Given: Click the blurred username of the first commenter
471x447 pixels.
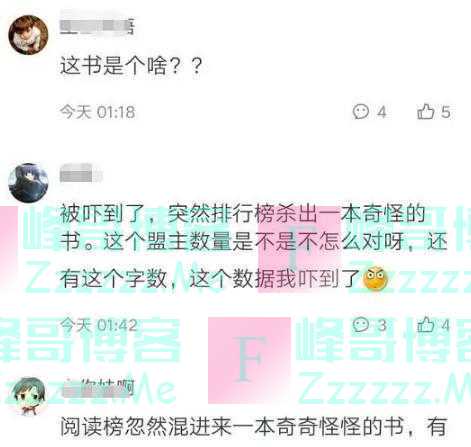Looking at the screenshot, I should (x=97, y=27).
